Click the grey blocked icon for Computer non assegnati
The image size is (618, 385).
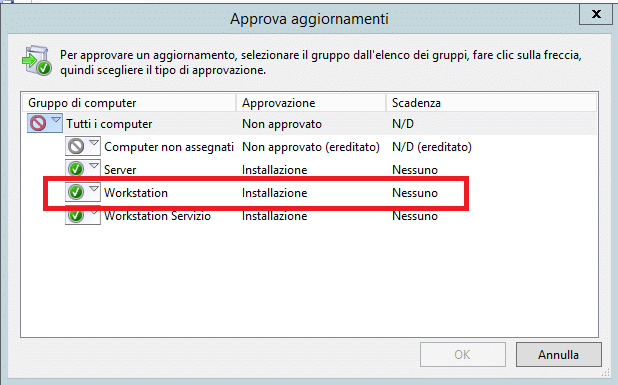[76, 147]
